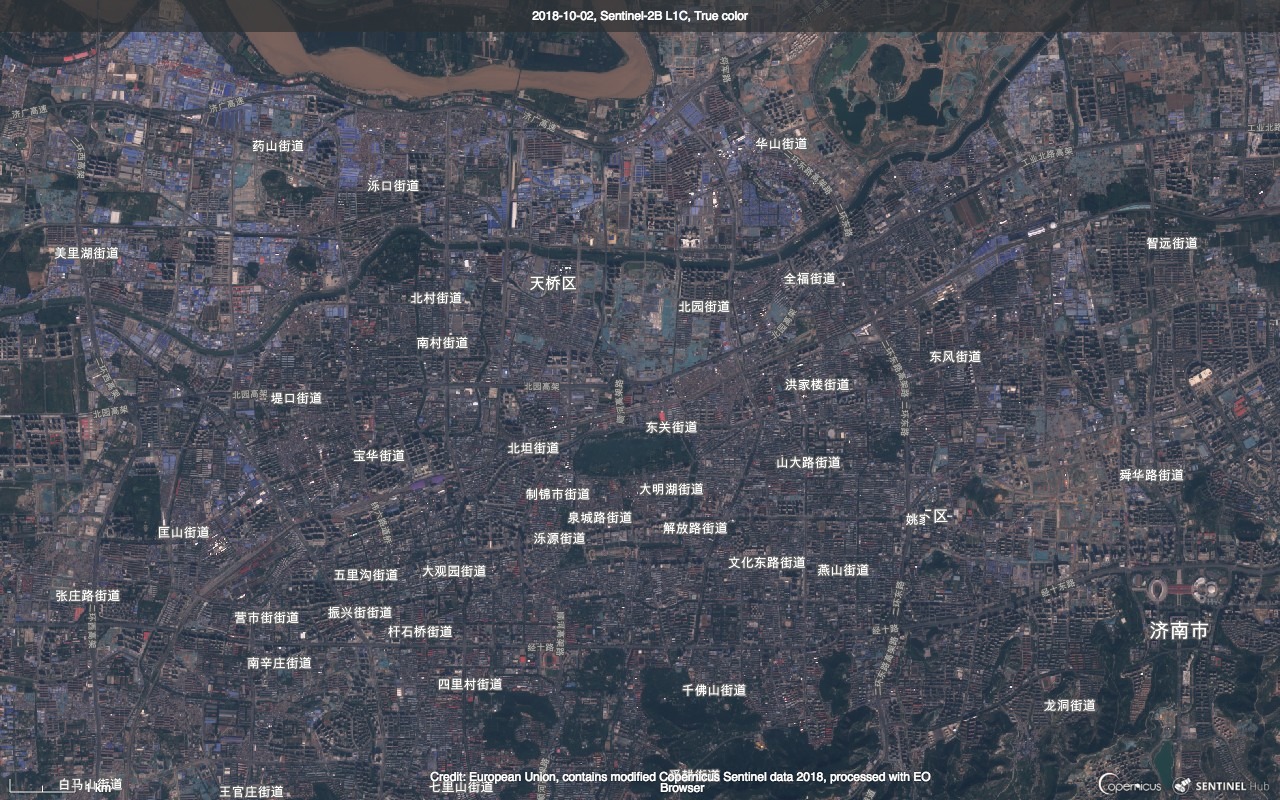Viewport: 1280px width, 800px height.
Task: Click the 东风街道 map label
Action: point(955,357)
